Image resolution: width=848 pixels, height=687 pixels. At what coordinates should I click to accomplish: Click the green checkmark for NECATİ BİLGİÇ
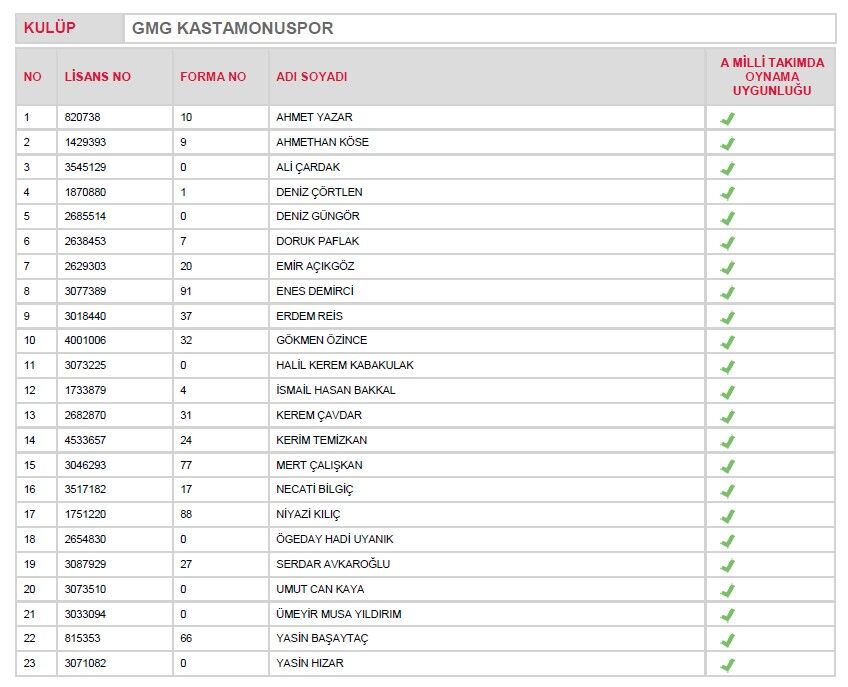[x=727, y=491]
